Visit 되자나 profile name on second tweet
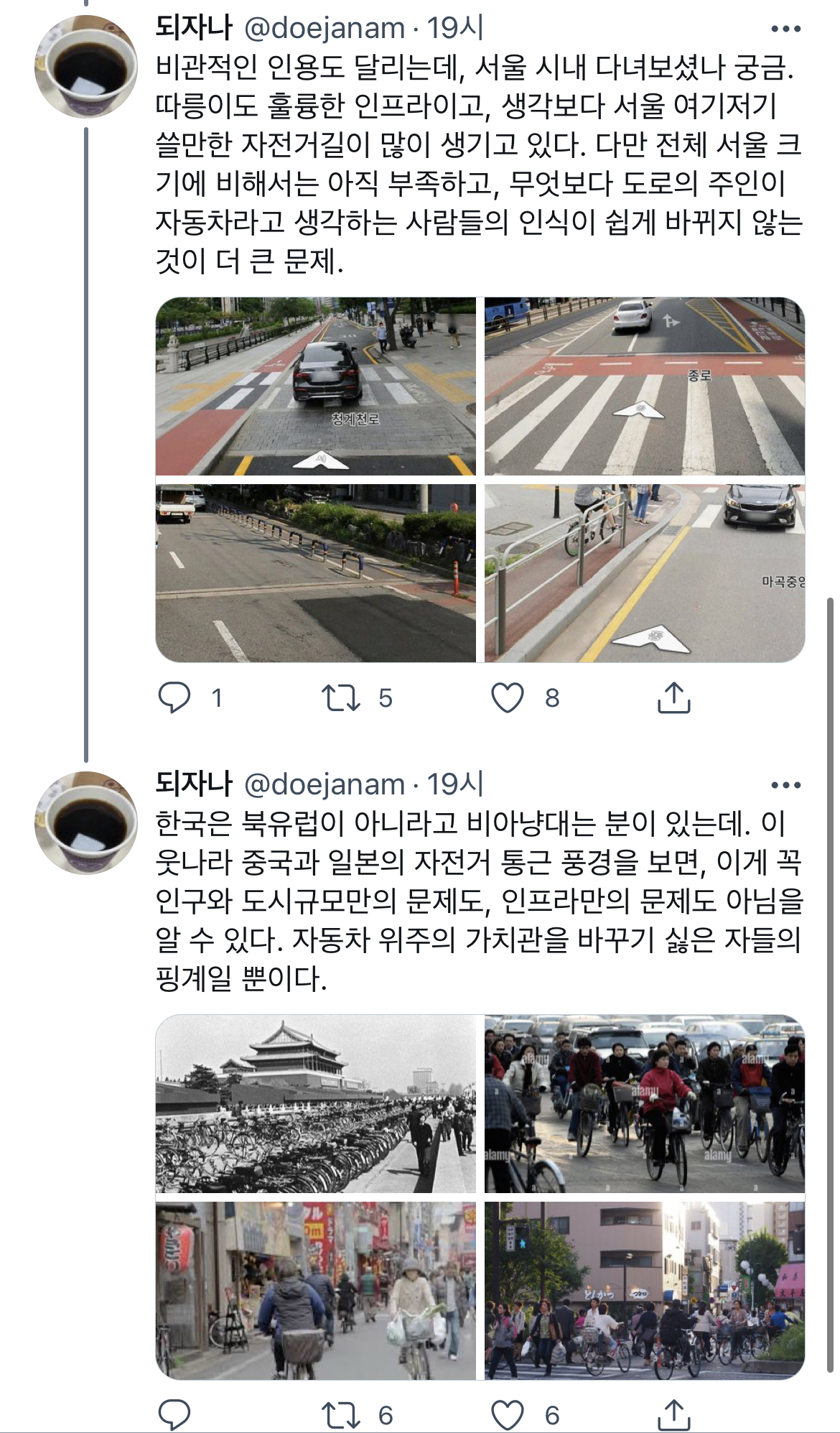 (194, 784)
